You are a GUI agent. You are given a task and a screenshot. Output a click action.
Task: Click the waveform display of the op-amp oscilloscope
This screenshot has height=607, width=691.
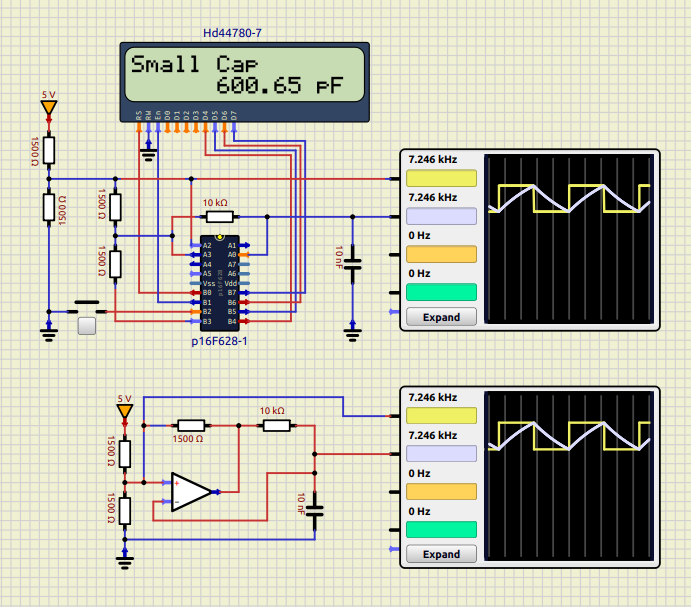click(569, 477)
